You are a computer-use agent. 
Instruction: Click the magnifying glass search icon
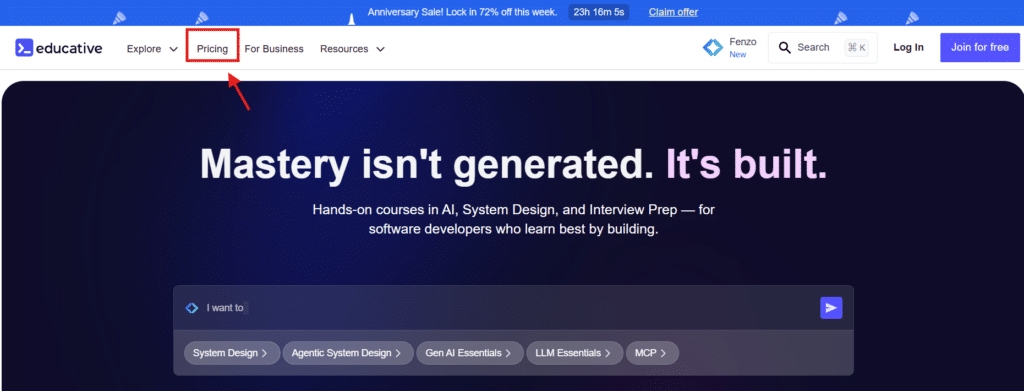(x=784, y=48)
